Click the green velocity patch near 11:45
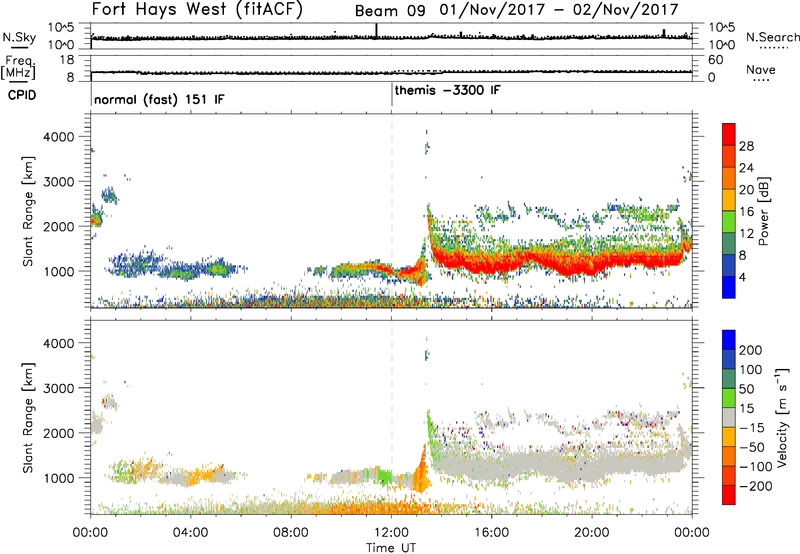The width and height of the screenshot is (800, 554). point(383,476)
